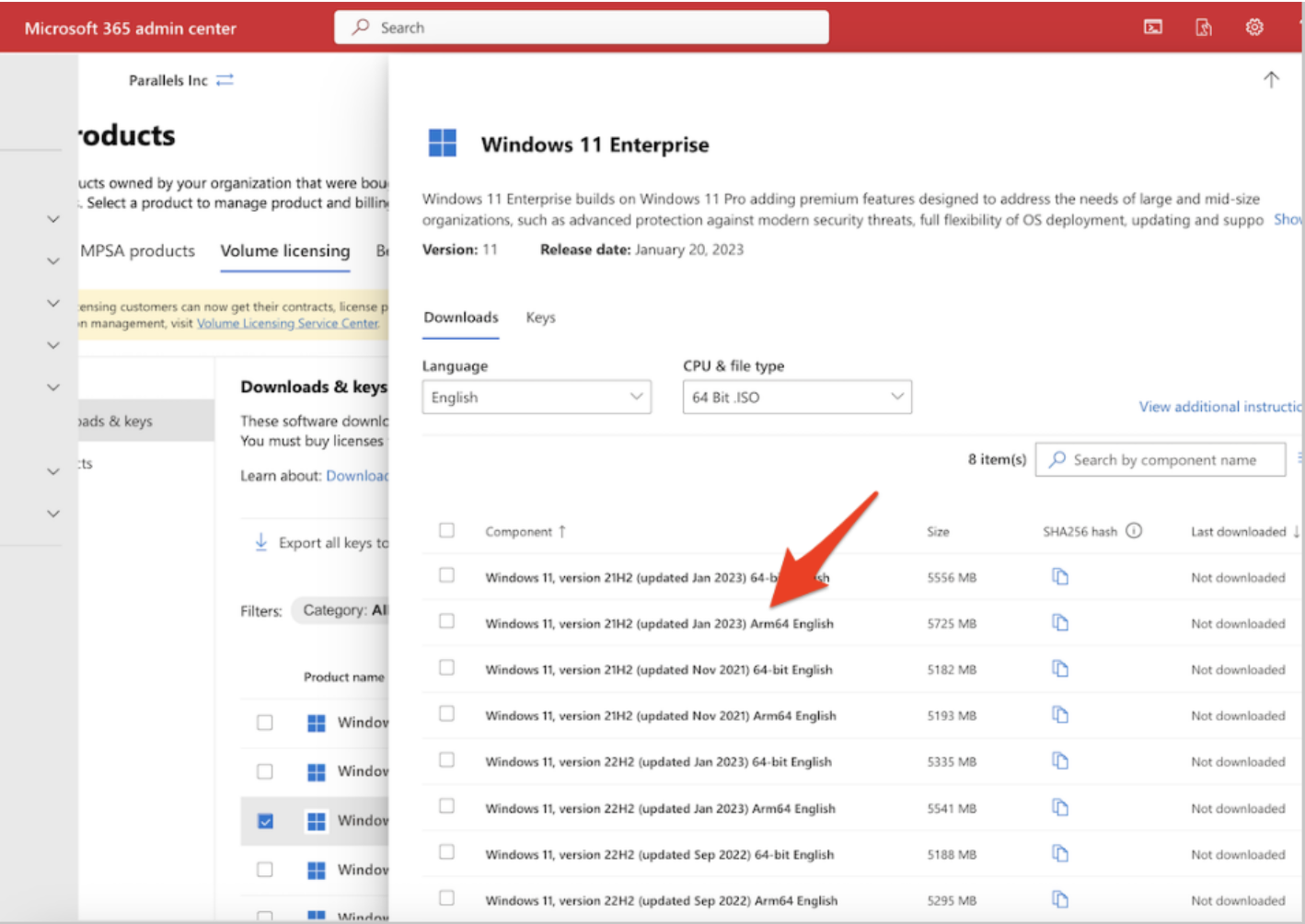
Task: Open the settings gear in the admin center bar
Action: 1253,27
